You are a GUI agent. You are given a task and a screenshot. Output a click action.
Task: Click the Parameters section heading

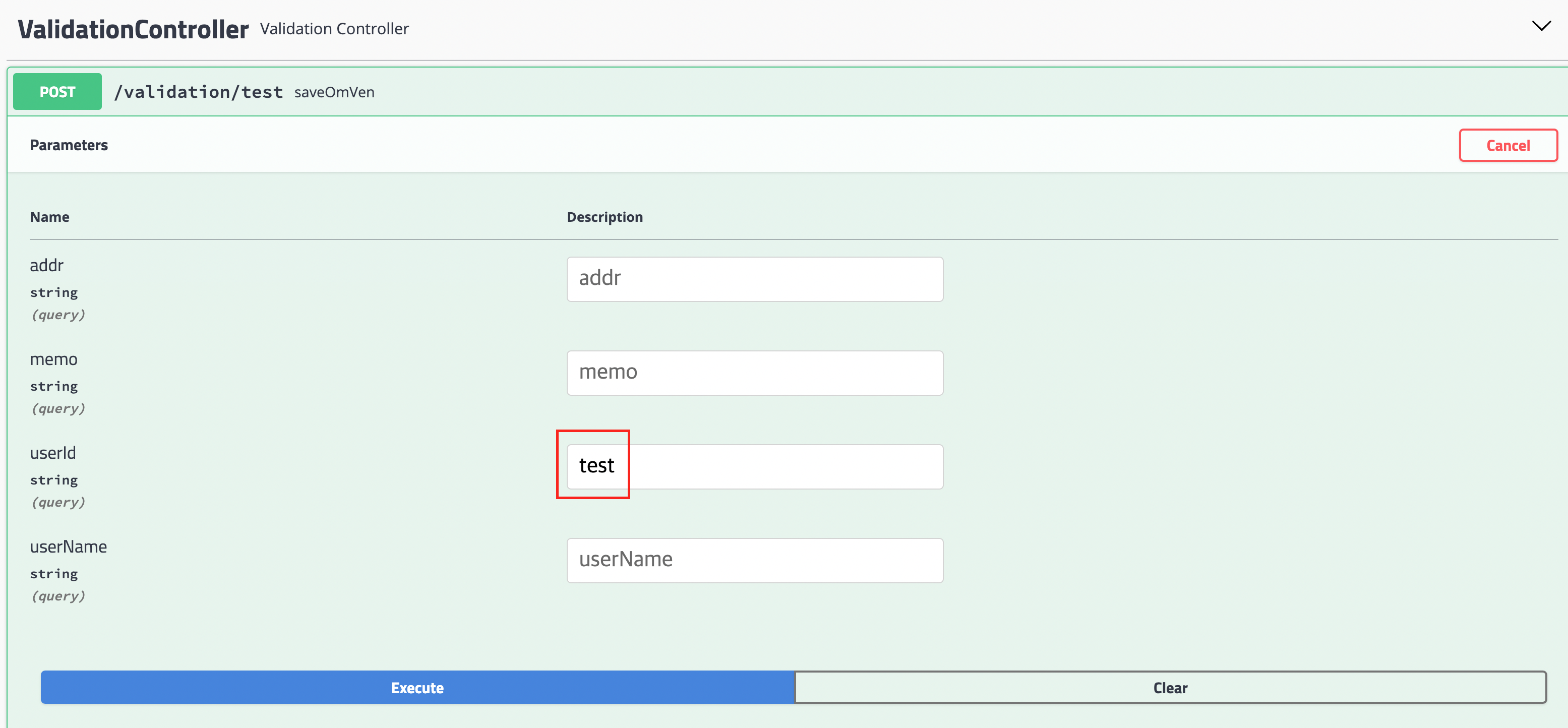69,145
